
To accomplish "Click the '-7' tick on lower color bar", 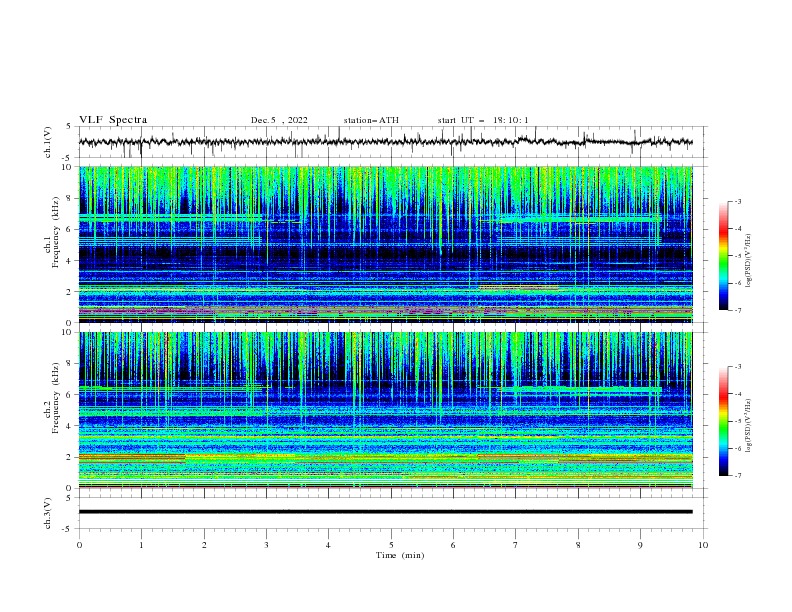I will [737, 476].
